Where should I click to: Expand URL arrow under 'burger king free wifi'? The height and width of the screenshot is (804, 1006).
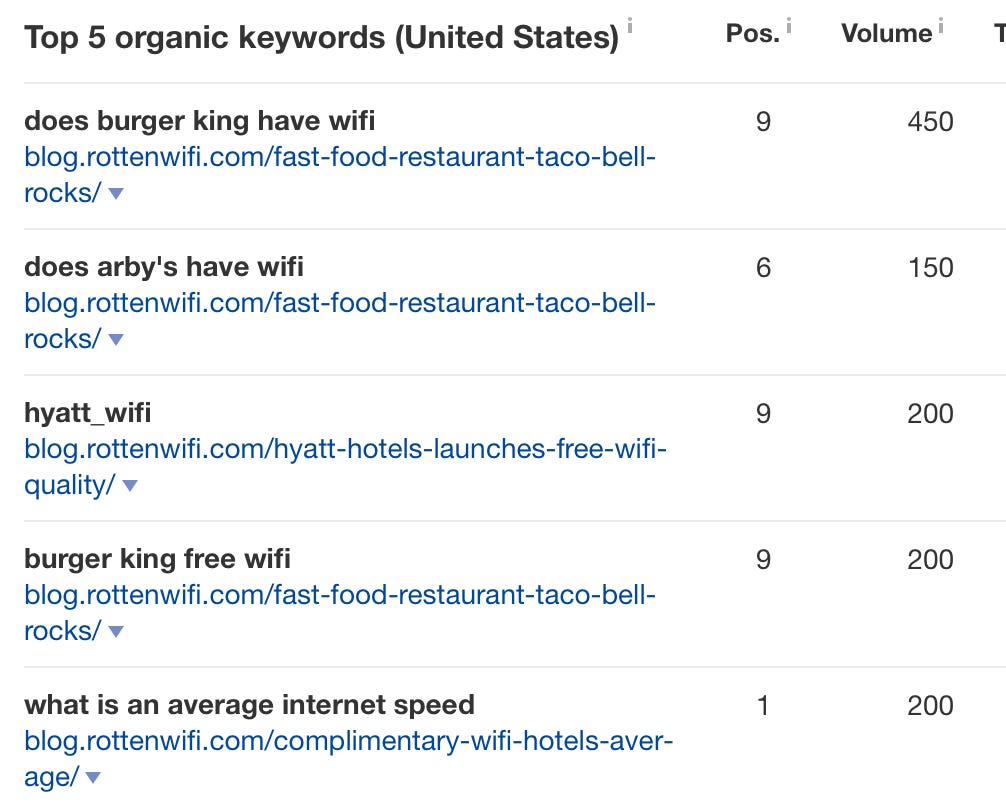click(116, 632)
